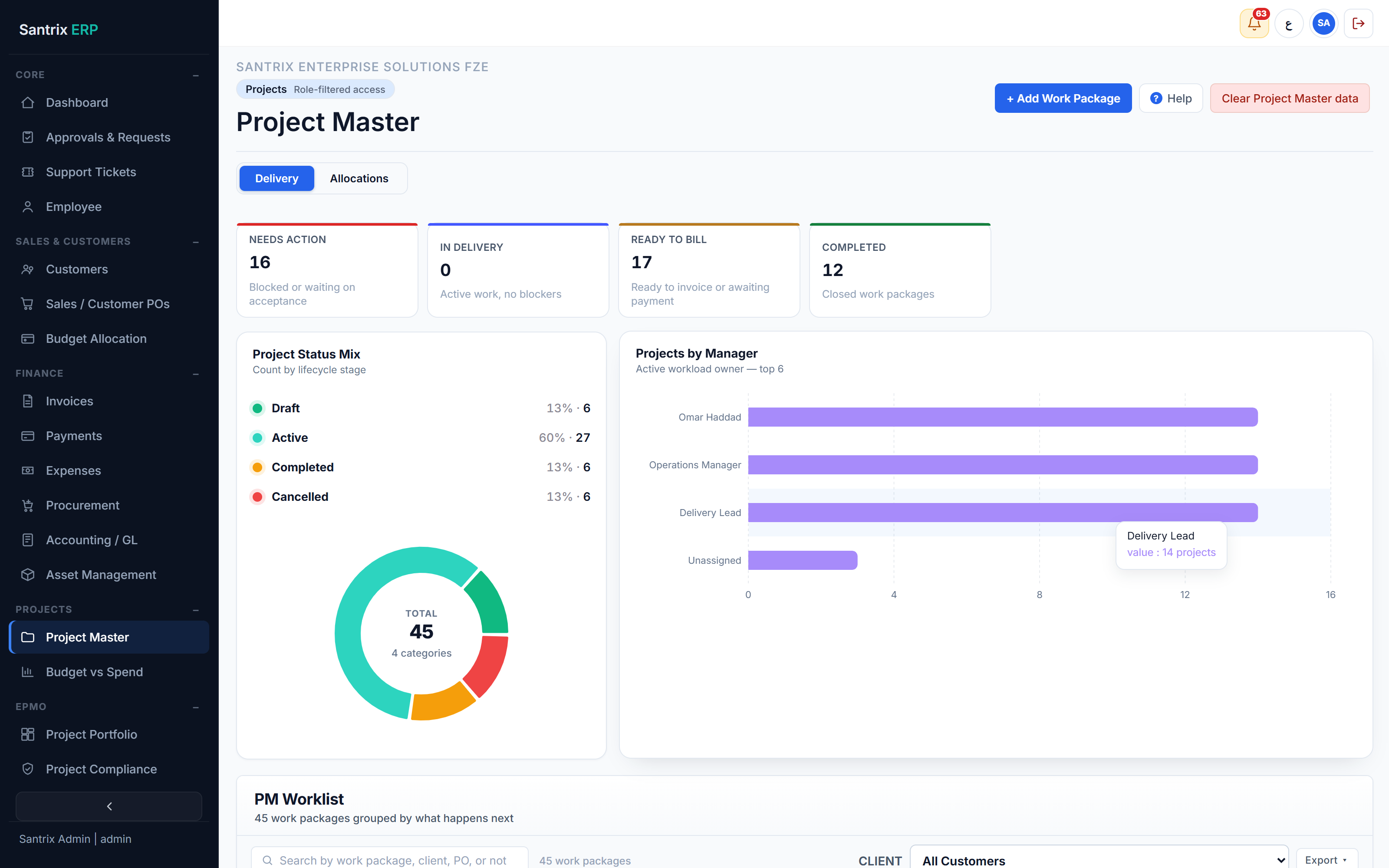The width and height of the screenshot is (1389, 868).
Task: Collapse the EPMO sidebar section
Action: pyautogui.click(x=196, y=707)
